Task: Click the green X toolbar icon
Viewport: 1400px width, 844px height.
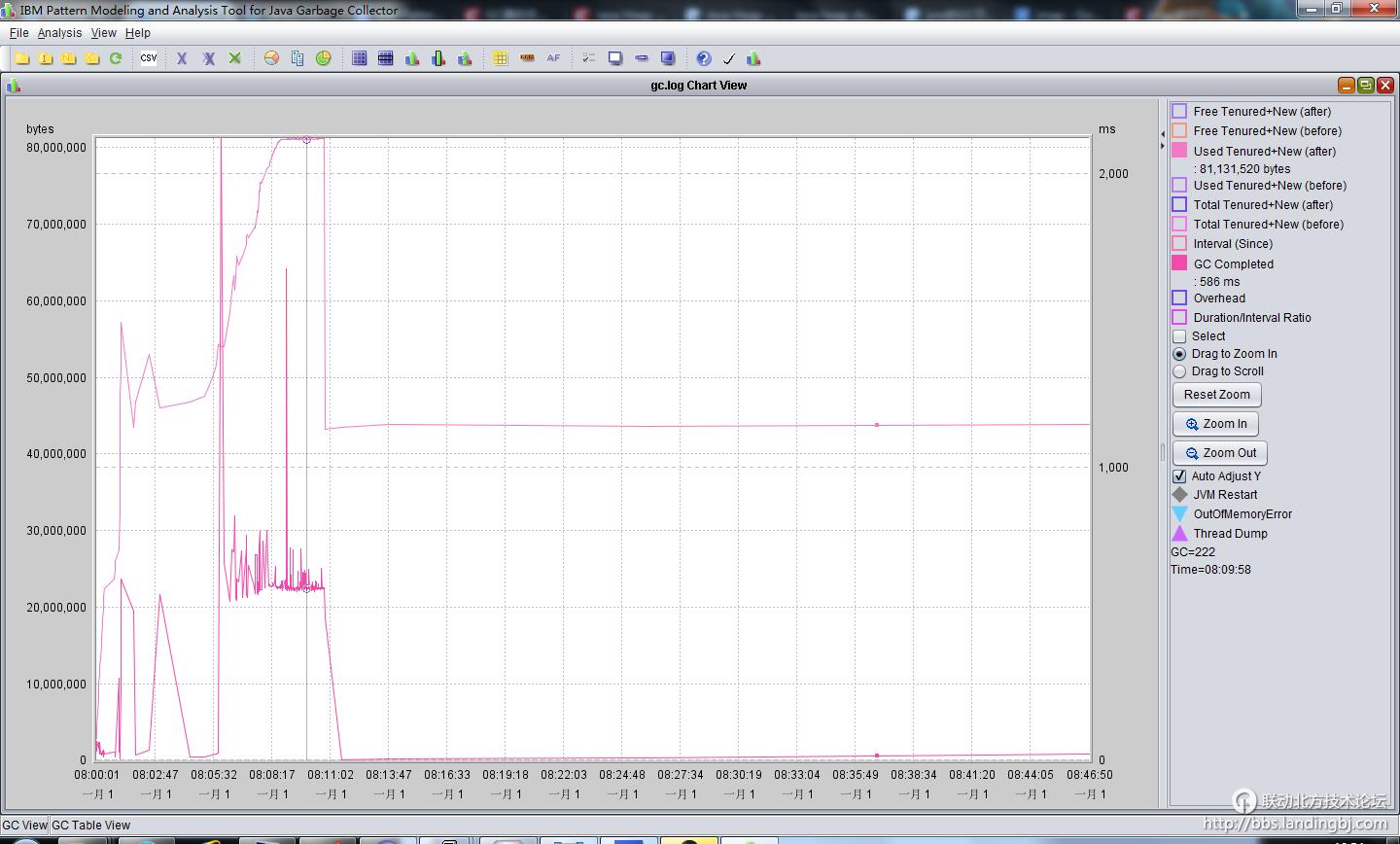Action: [x=234, y=58]
